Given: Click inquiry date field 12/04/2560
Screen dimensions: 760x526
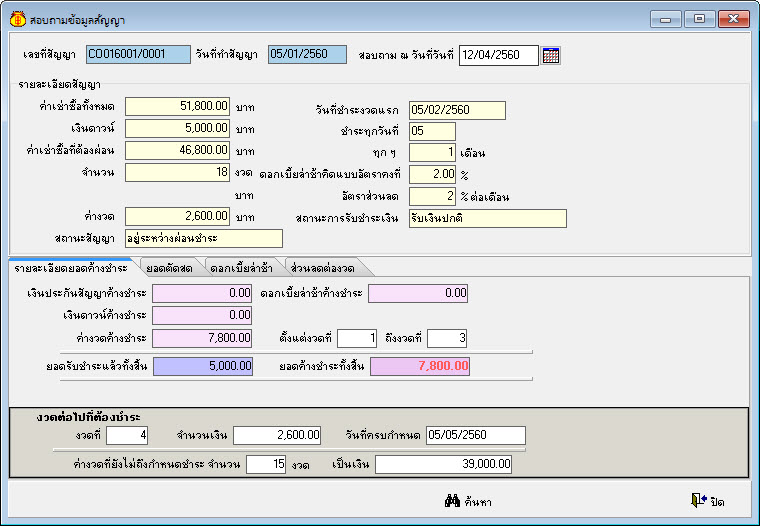Looking at the screenshot, I should click(499, 55).
